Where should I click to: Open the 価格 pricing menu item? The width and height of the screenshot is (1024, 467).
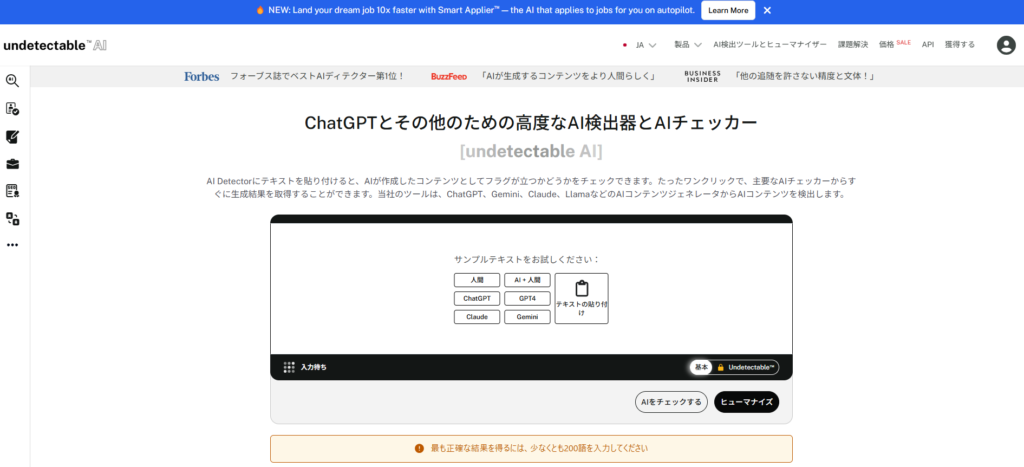pyautogui.click(x=886, y=45)
